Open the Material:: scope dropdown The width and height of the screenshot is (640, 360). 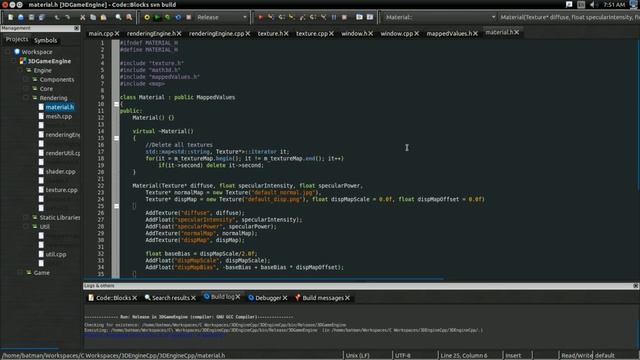tap(440, 17)
